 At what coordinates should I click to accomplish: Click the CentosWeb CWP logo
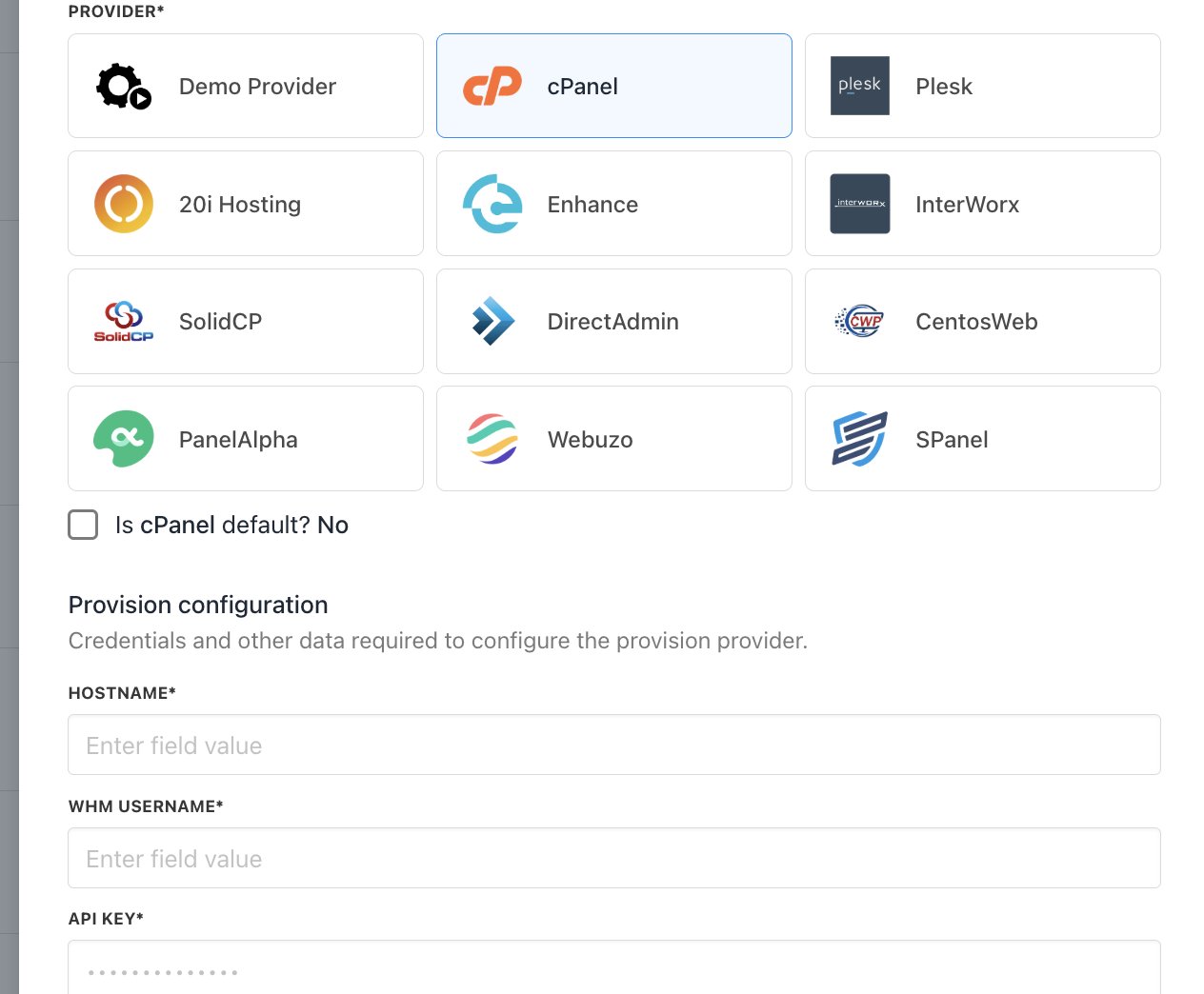859,322
